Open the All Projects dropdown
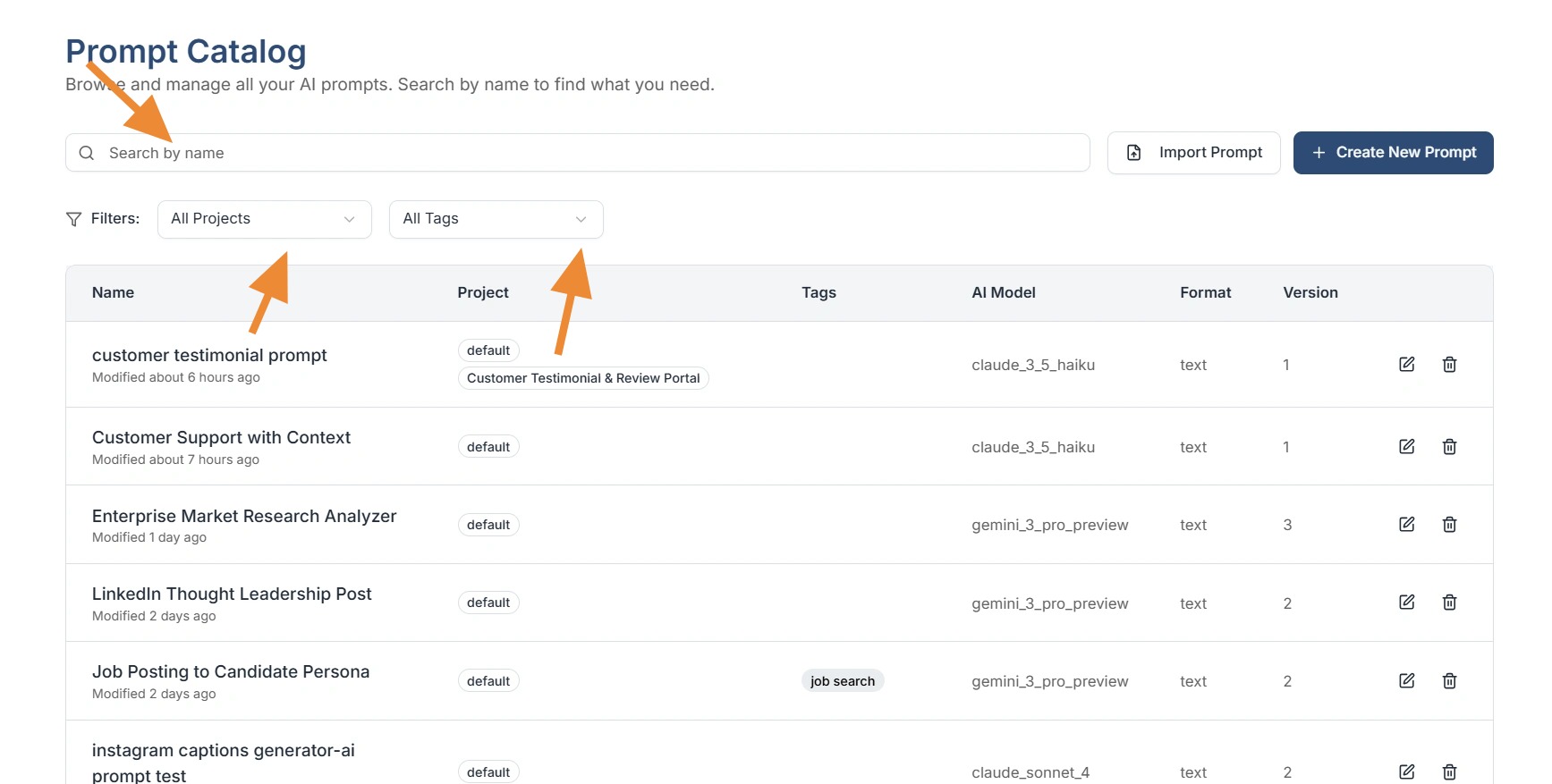1552x784 pixels. pyautogui.click(x=264, y=219)
